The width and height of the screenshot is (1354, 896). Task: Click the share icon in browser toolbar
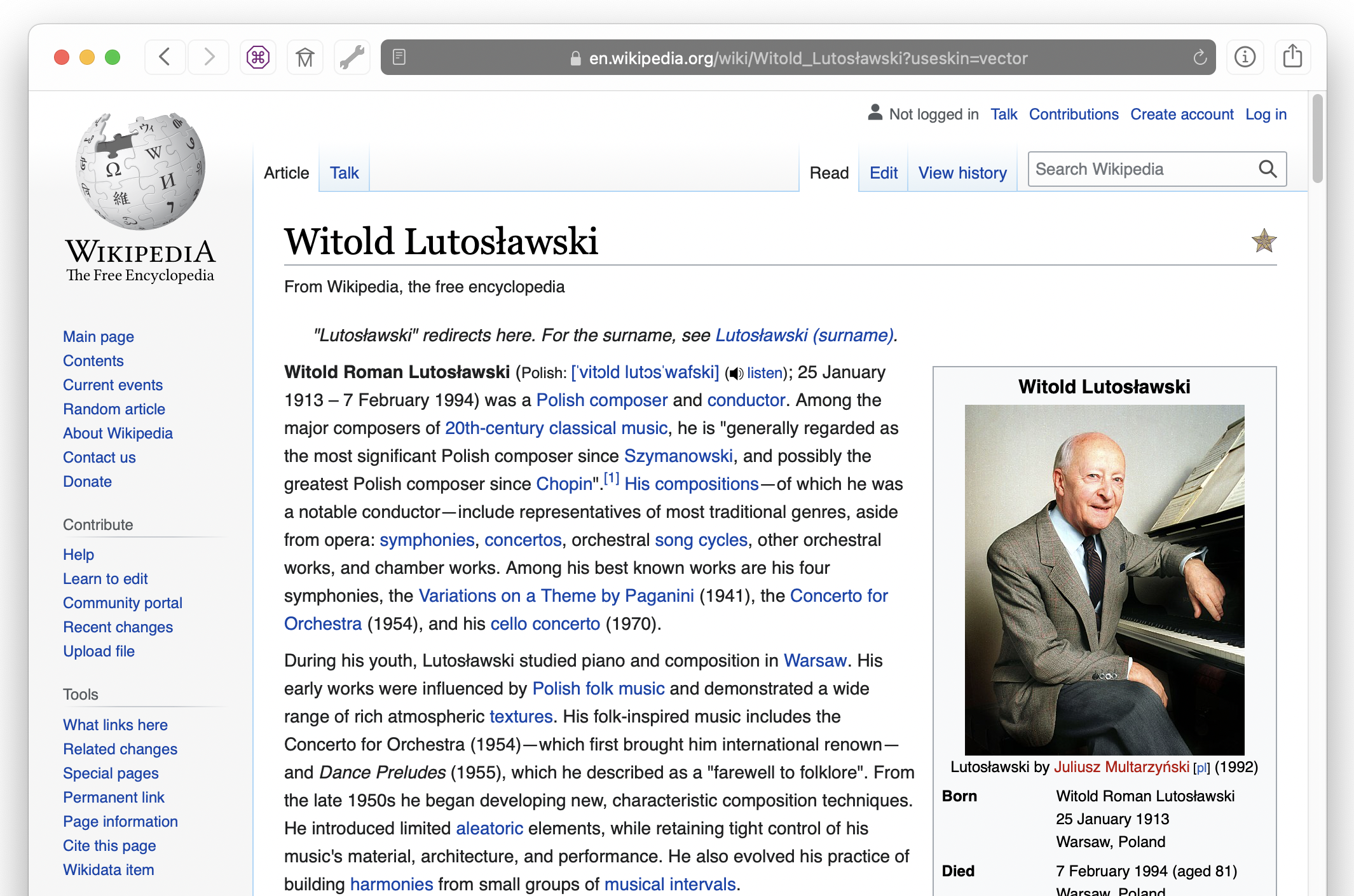(1292, 57)
